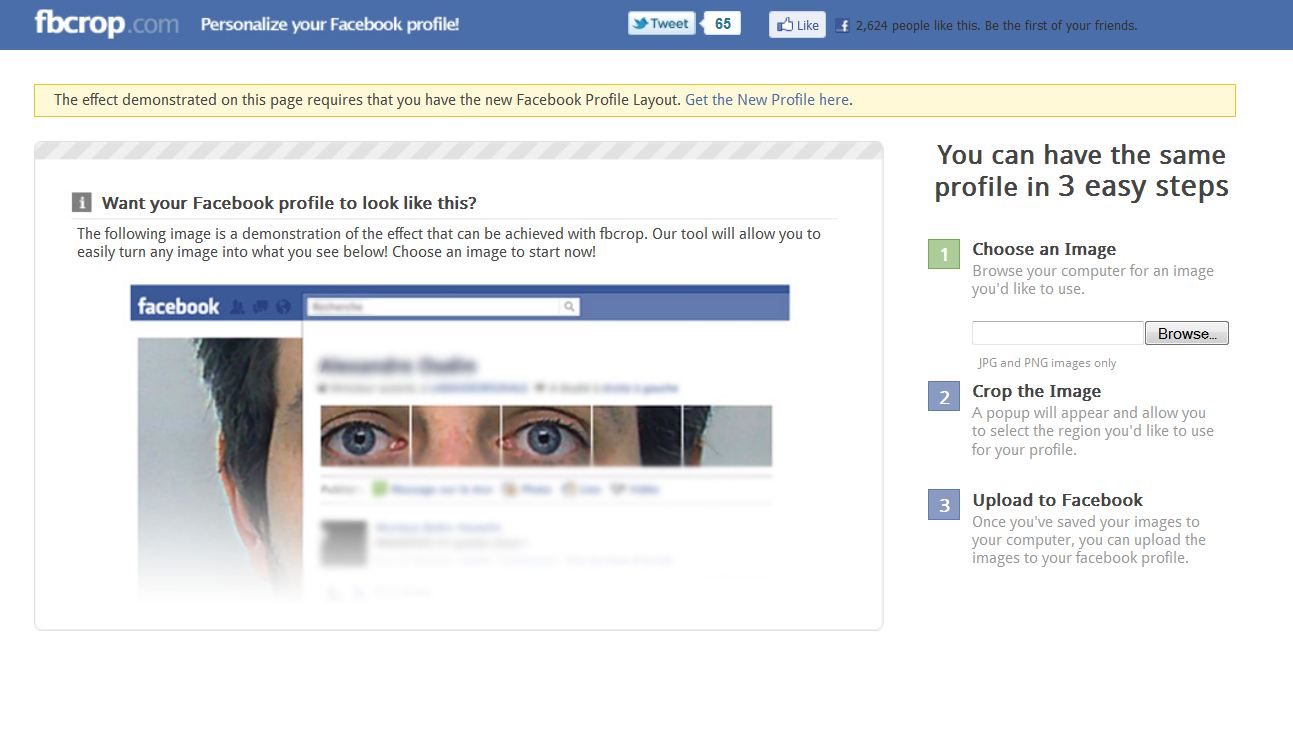Click the step 1 number badge

coord(944,254)
